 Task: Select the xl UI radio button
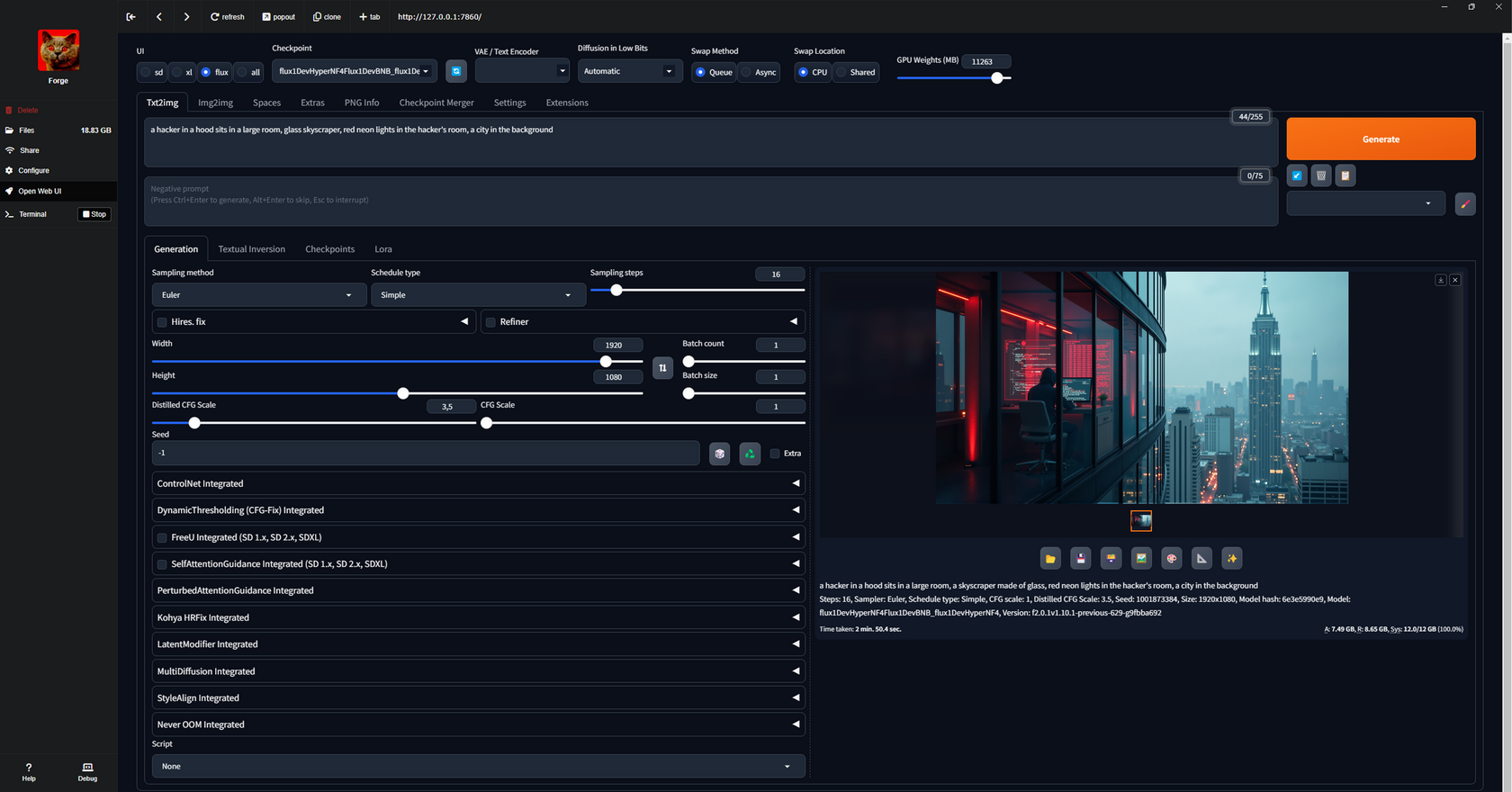(x=177, y=72)
